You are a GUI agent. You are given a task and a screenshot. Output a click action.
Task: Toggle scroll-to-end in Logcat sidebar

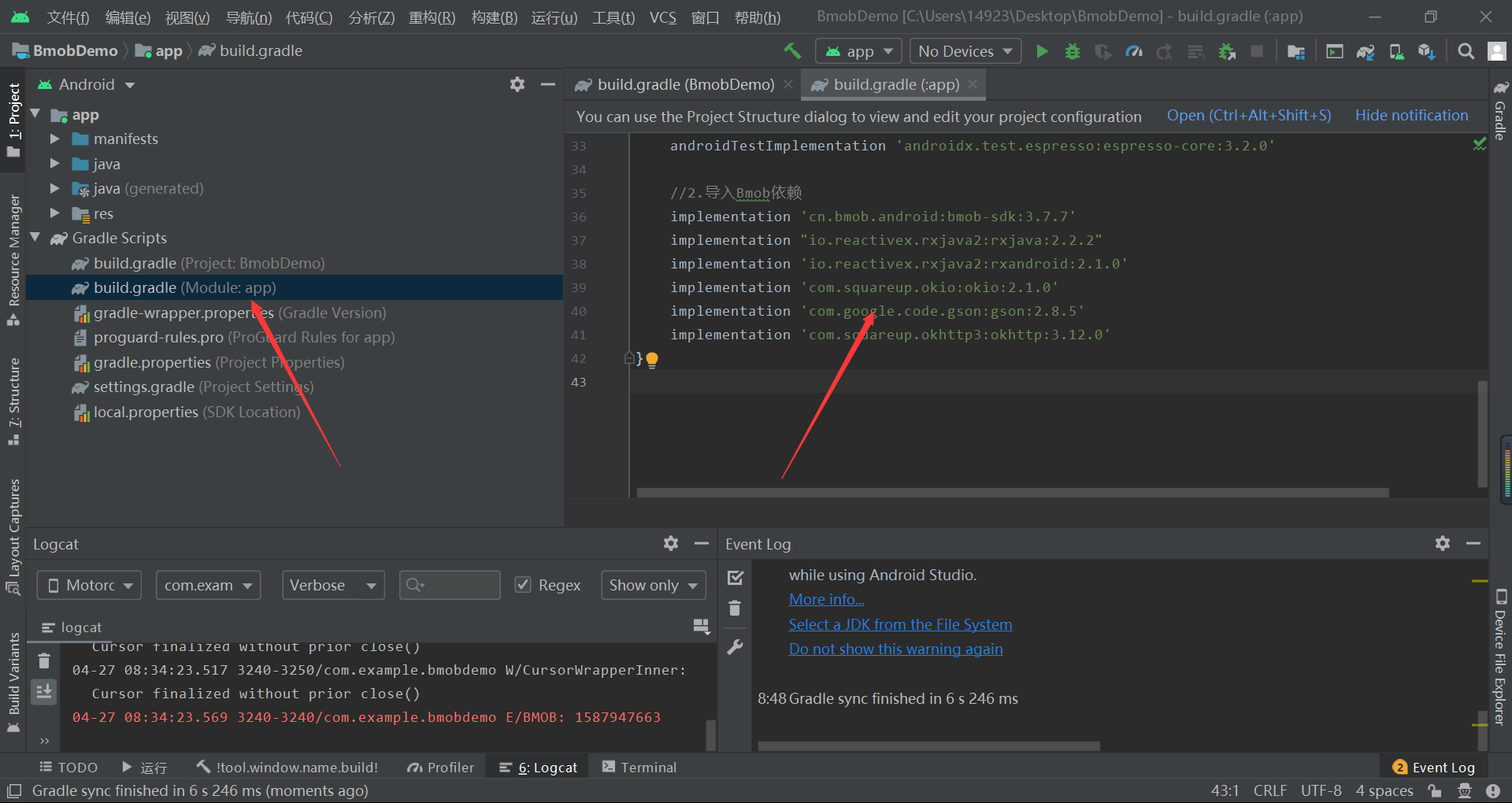coord(44,691)
